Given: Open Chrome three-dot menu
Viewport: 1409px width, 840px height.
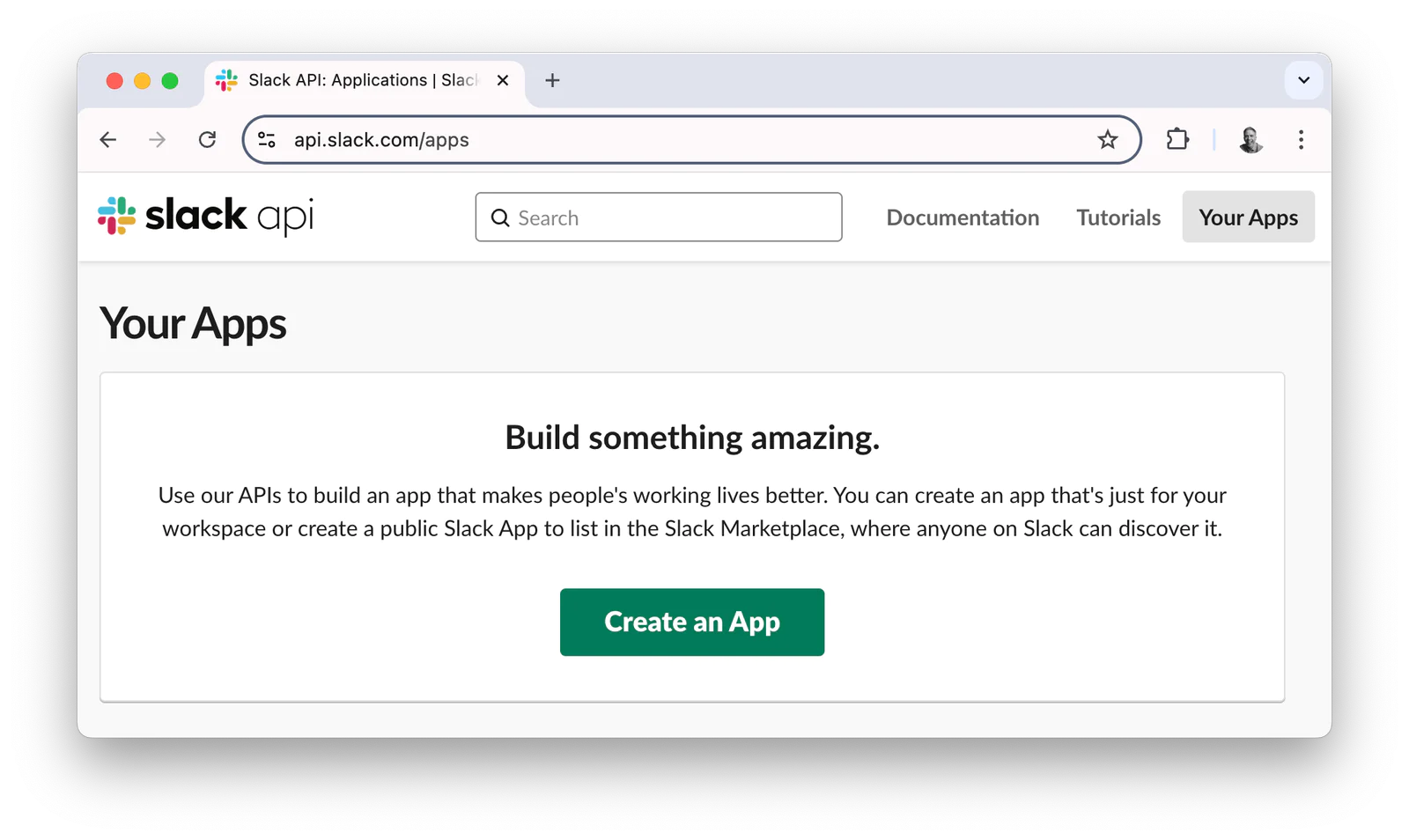Looking at the screenshot, I should pyautogui.click(x=1301, y=140).
